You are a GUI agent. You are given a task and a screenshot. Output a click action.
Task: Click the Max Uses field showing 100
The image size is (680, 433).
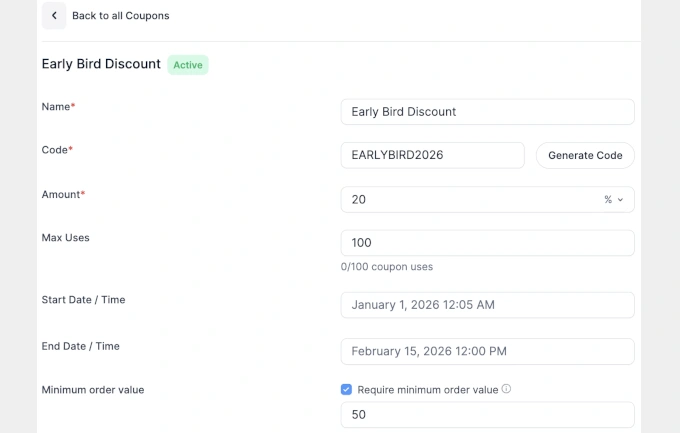pyautogui.click(x=487, y=243)
